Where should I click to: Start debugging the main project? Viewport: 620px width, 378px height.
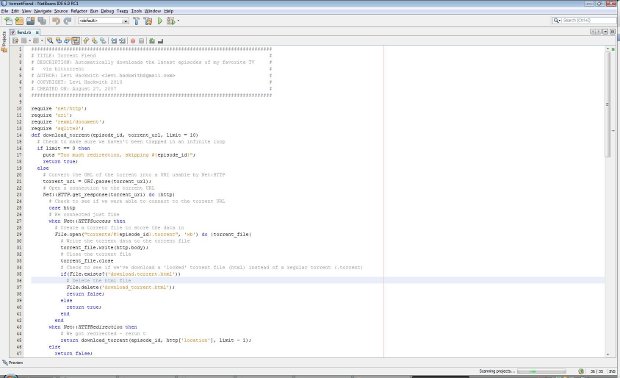[170, 21]
